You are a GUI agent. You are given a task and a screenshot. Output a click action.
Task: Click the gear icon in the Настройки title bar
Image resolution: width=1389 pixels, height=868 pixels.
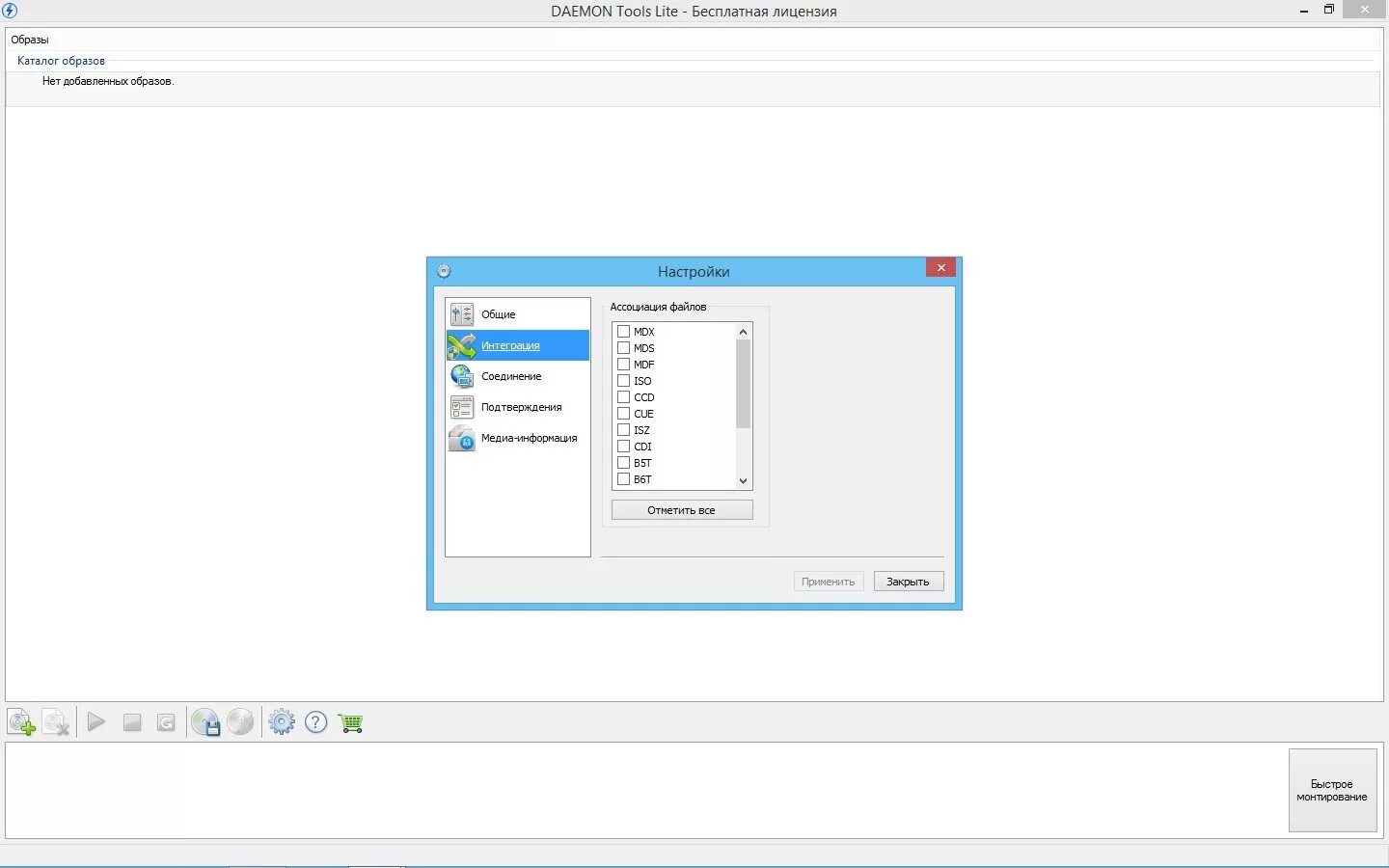pos(444,271)
